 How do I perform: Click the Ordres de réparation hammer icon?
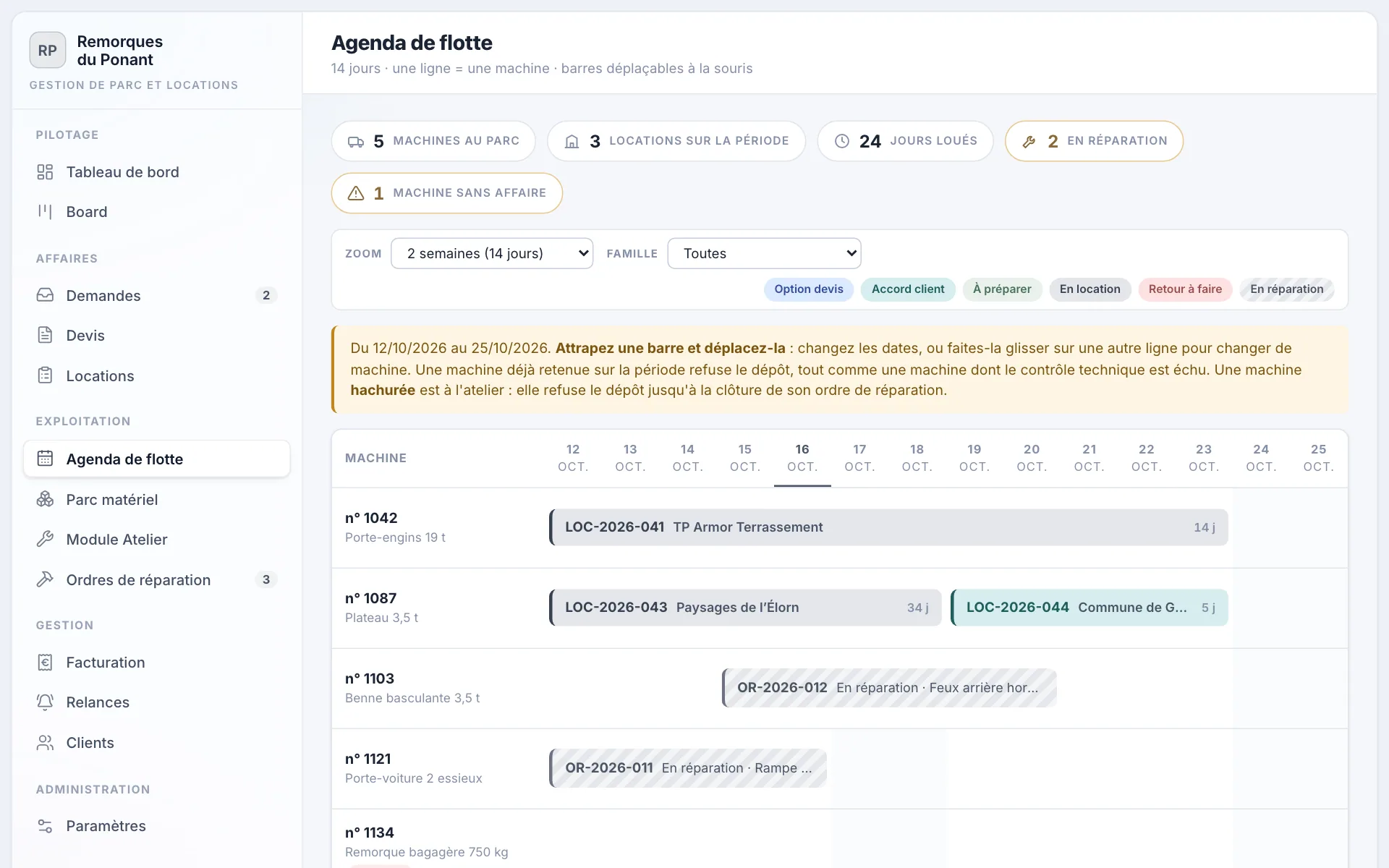coord(45,579)
